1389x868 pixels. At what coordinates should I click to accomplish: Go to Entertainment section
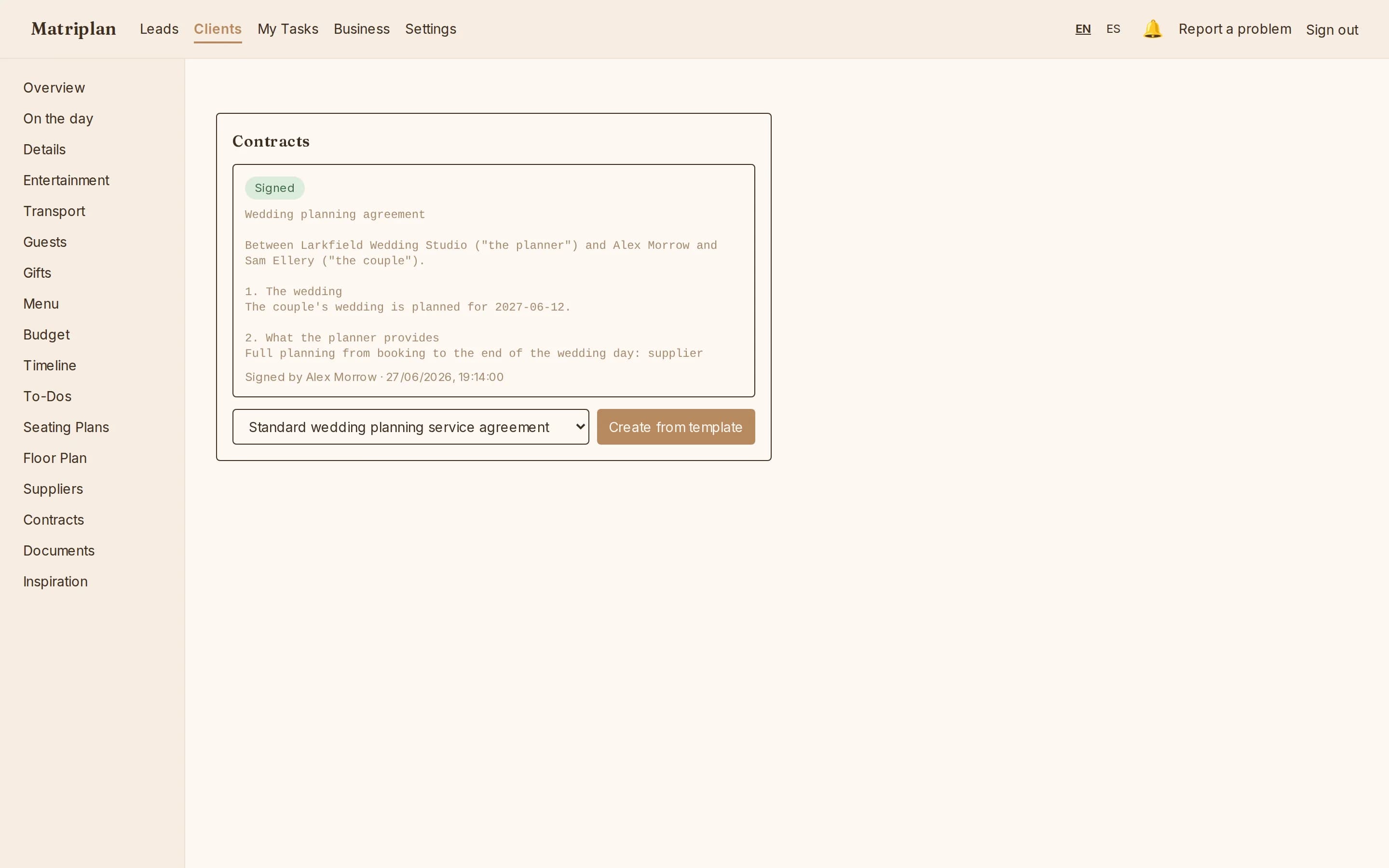click(66, 180)
